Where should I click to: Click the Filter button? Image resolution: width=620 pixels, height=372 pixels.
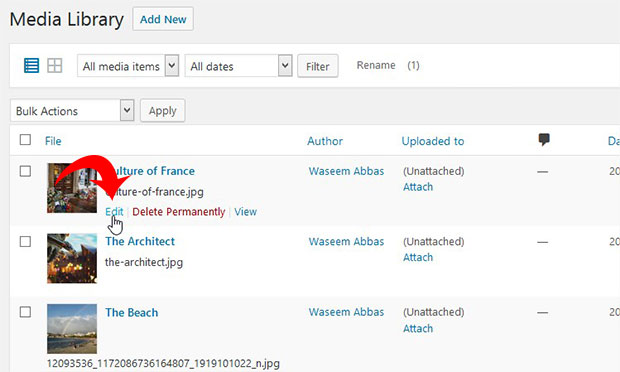[318, 66]
